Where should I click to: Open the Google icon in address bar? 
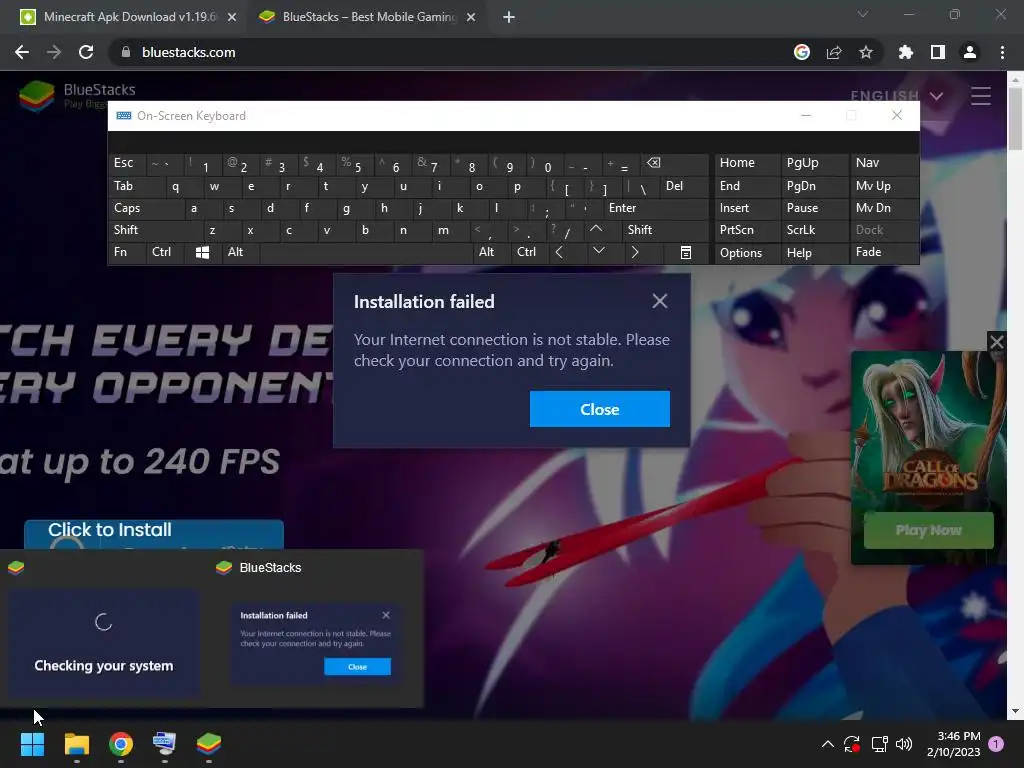(x=802, y=52)
